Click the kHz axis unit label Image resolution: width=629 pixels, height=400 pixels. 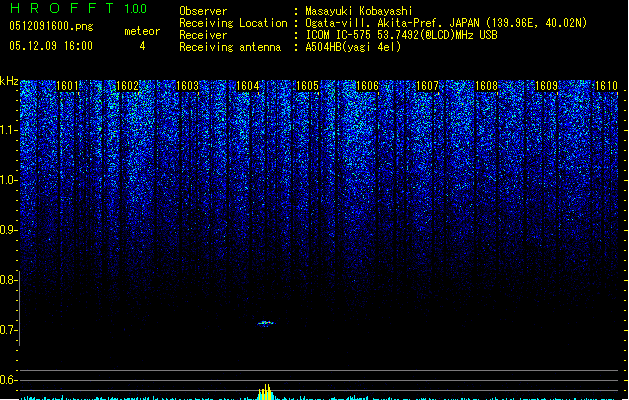pos(9,81)
